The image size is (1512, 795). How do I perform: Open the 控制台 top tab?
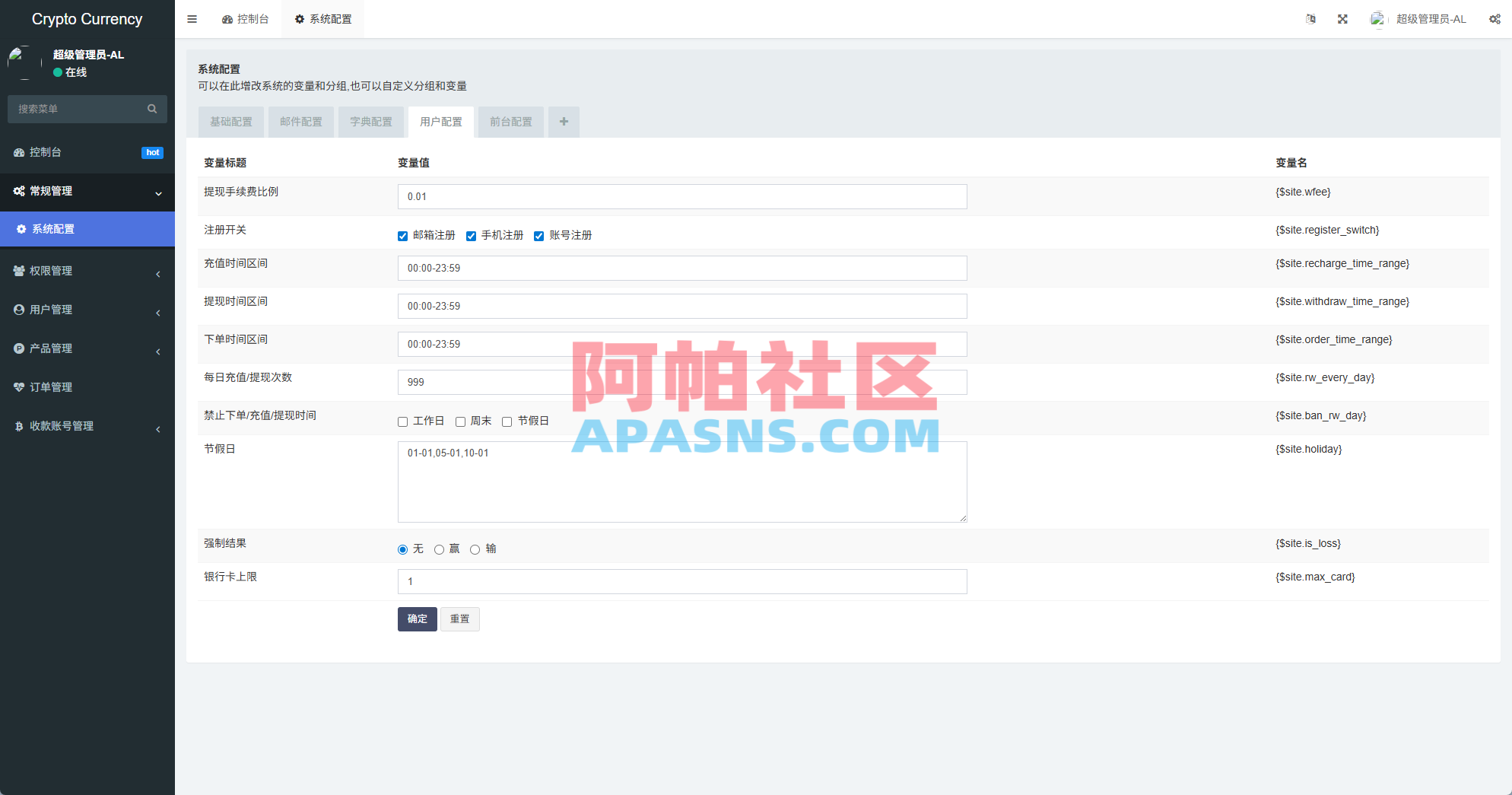pos(246,19)
